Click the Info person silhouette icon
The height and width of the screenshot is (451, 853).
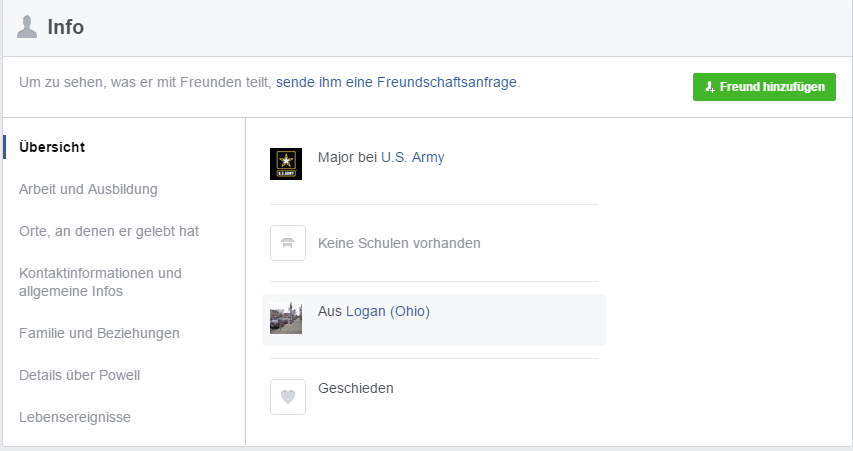point(27,27)
